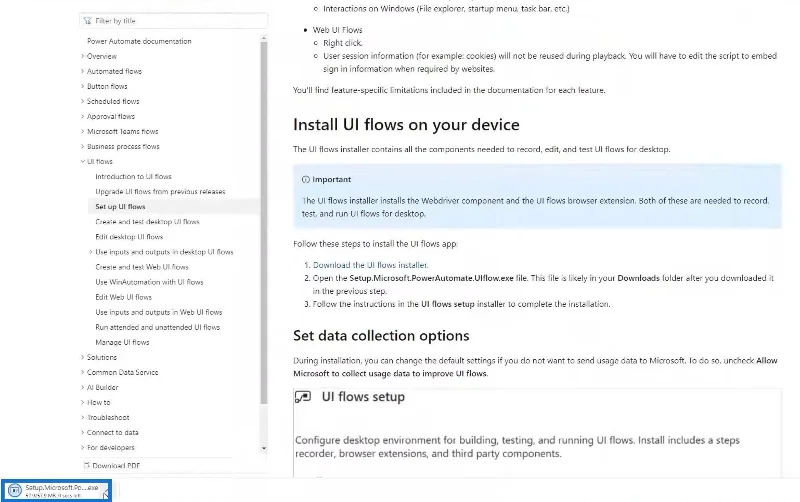
Task: Click the Web UI Flows bullet text
Action: pyautogui.click(x=337, y=30)
